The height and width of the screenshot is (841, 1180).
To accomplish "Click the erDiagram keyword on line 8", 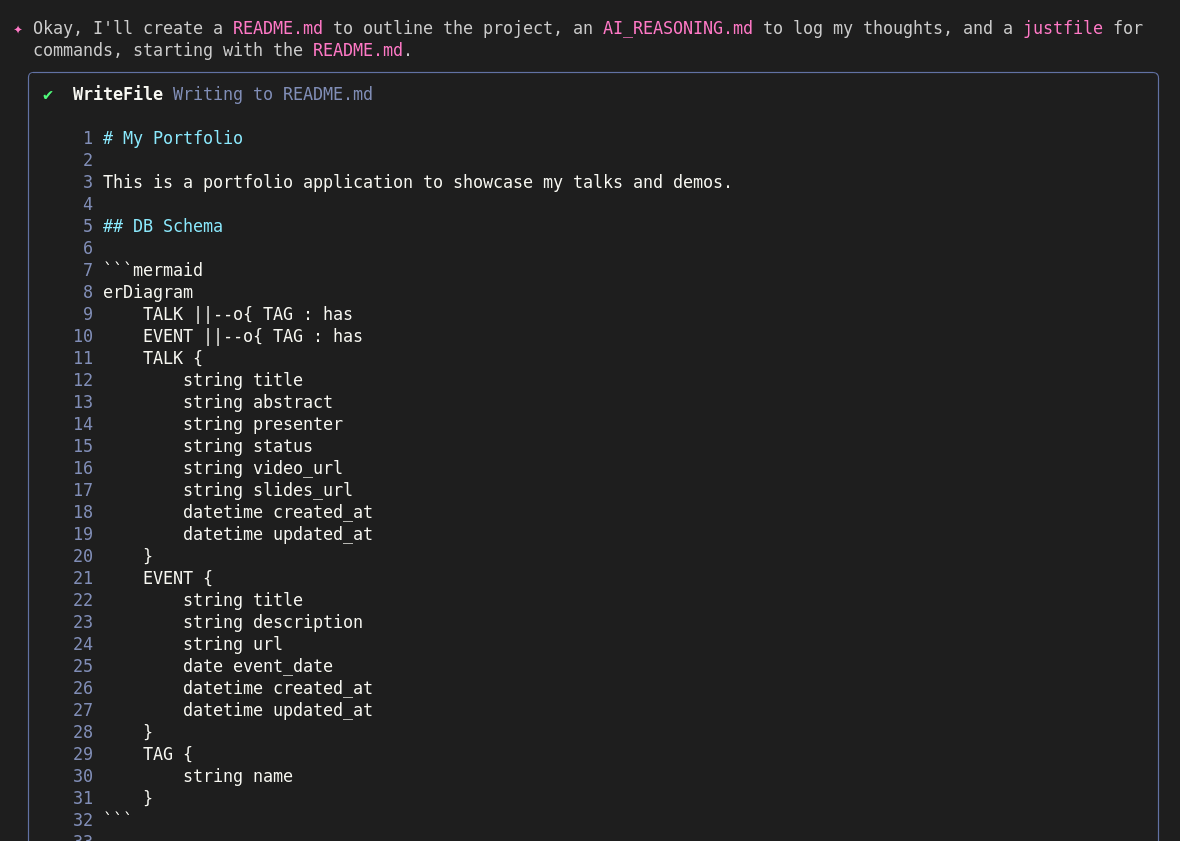I will (147, 292).
